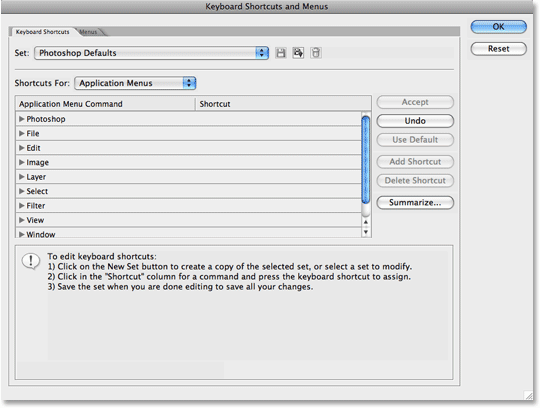Switch to the Keyboard Shortcuts tab
The height and width of the screenshot is (408, 540).
(42, 32)
